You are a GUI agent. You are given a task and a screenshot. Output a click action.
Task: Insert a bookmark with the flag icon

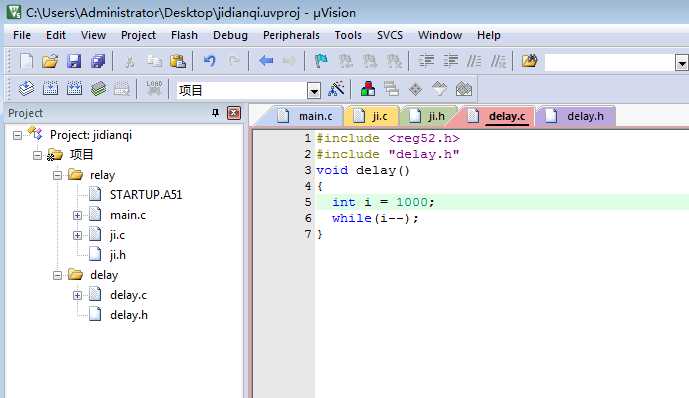[x=321, y=61]
